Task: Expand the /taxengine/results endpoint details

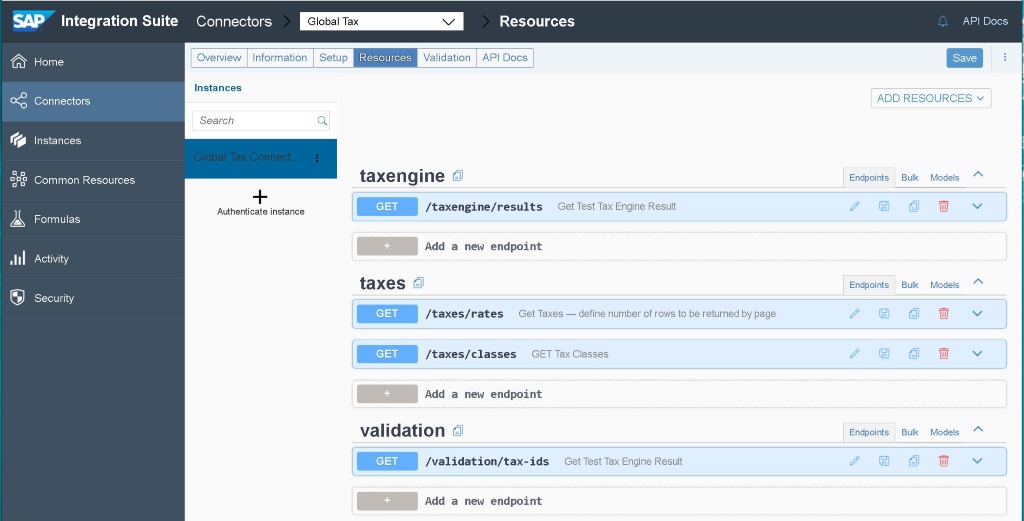Action: pyautogui.click(x=977, y=206)
